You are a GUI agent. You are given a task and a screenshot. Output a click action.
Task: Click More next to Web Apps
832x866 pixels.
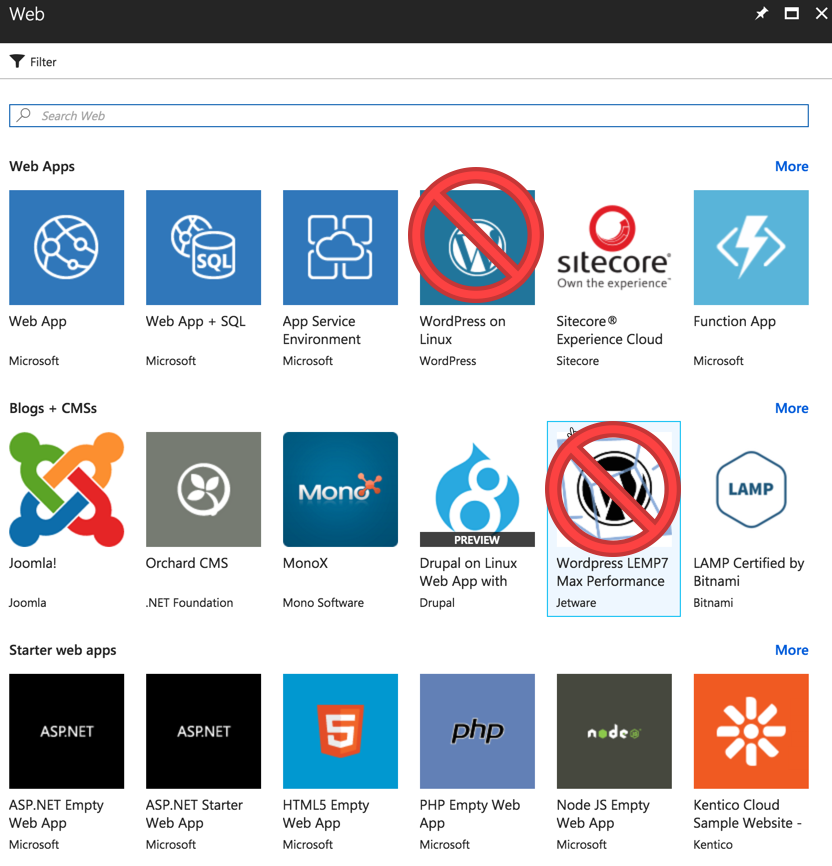pyautogui.click(x=791, y=166)
